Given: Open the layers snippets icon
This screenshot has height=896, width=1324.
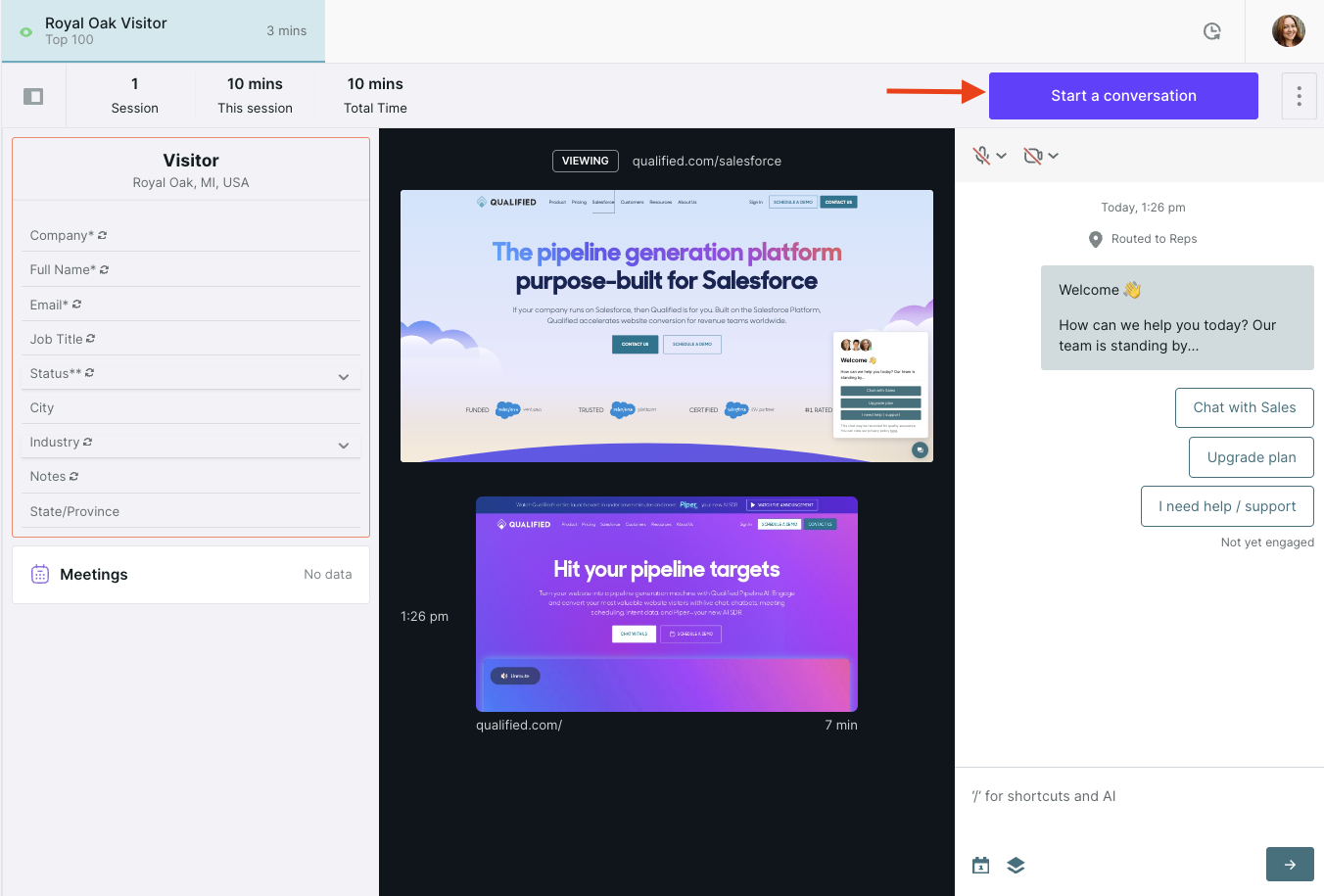Looking at the screenshot, I should coord(1016,865).
